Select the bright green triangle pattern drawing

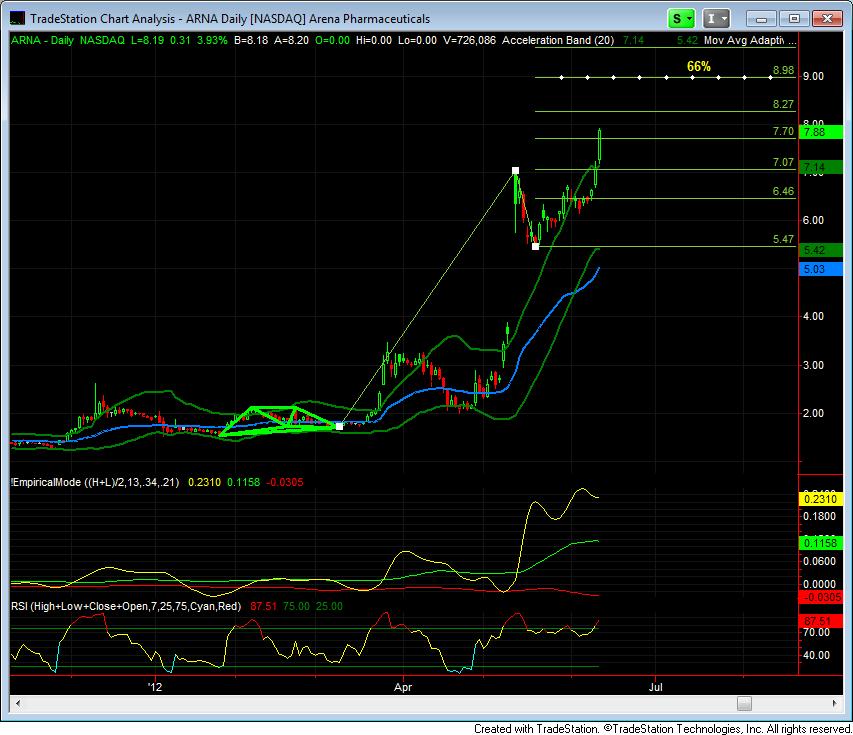coord(277,421)
